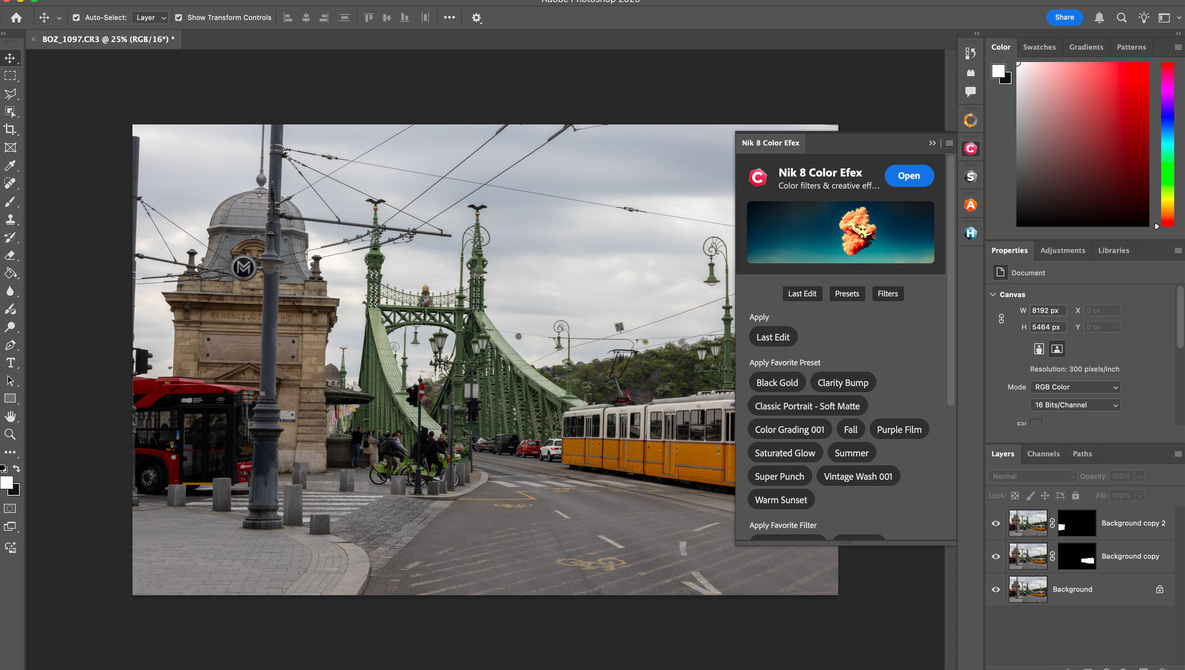Open transform gear settings in options bar

[x=476, y=17]
